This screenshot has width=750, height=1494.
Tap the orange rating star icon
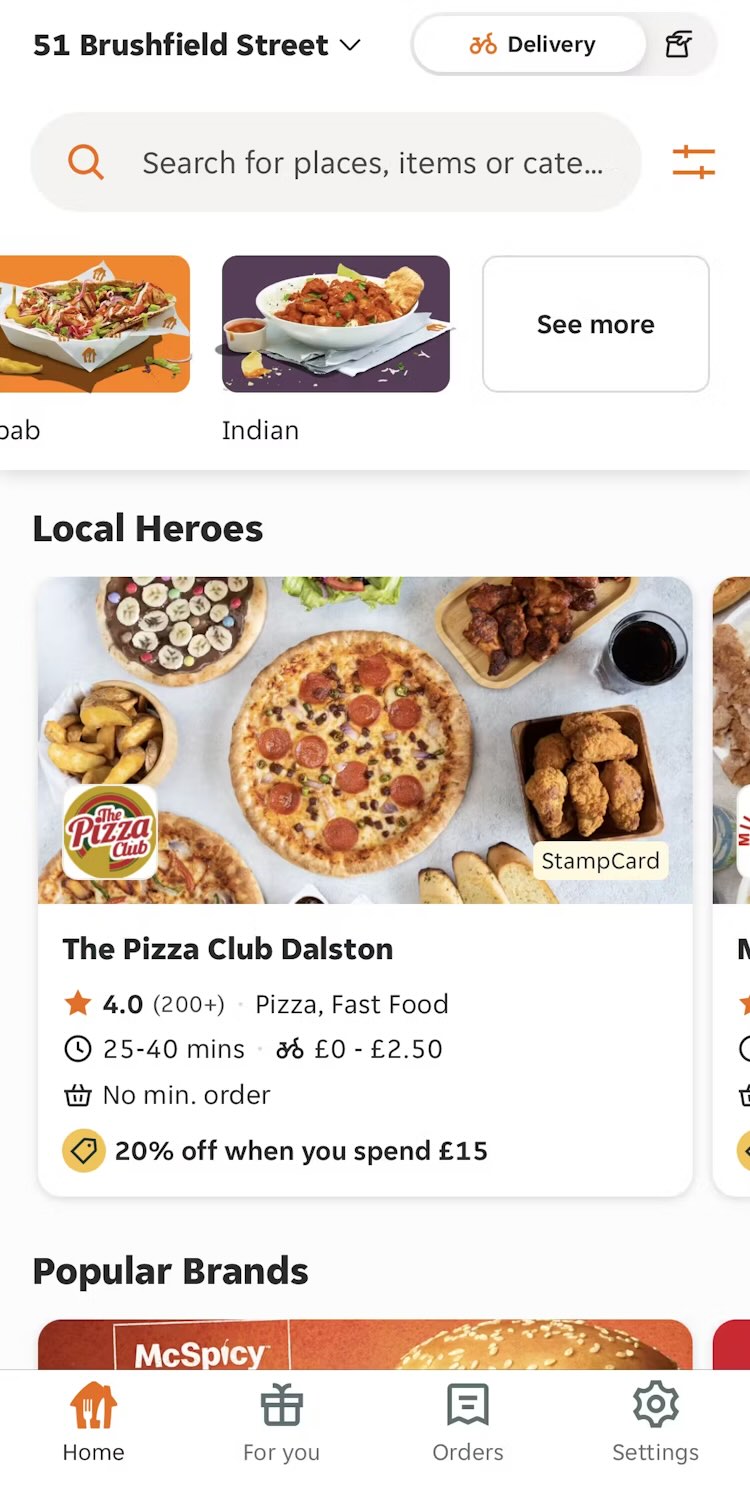(x=78, y=1004)
